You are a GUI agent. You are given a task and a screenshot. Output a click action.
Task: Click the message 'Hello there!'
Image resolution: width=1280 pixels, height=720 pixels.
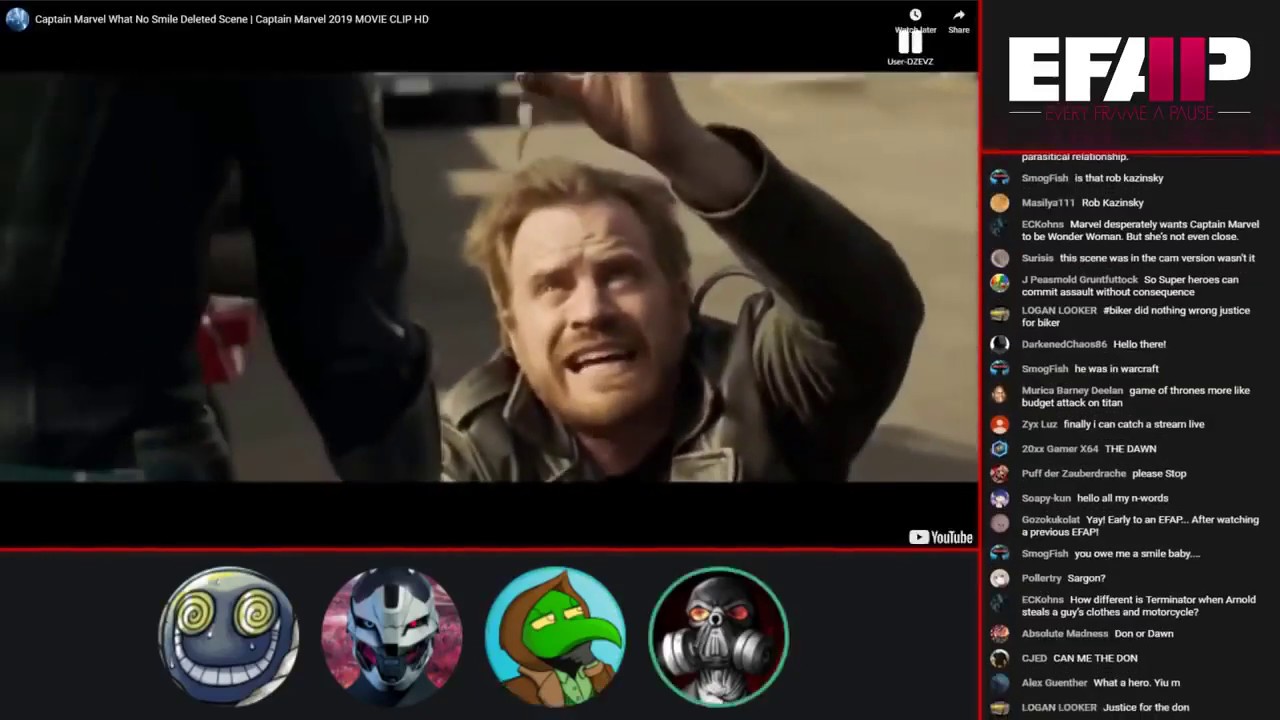click(x=1139, y=344)
